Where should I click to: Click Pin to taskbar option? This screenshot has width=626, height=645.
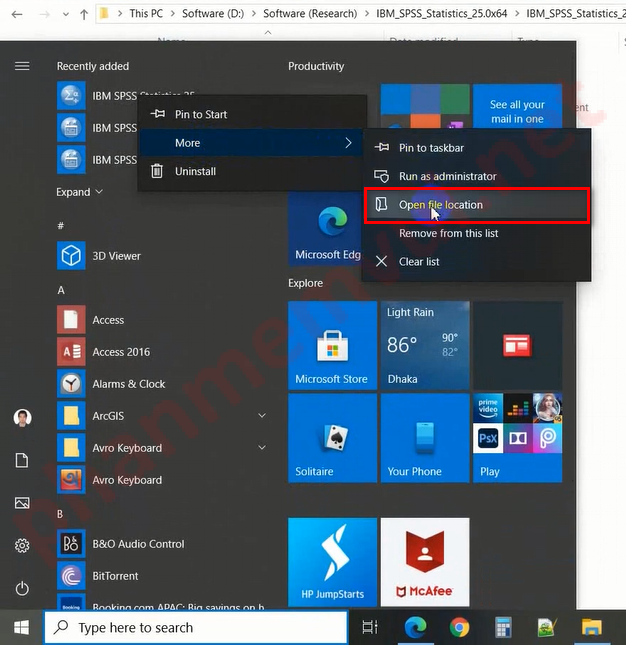click(x=431, y=148)
